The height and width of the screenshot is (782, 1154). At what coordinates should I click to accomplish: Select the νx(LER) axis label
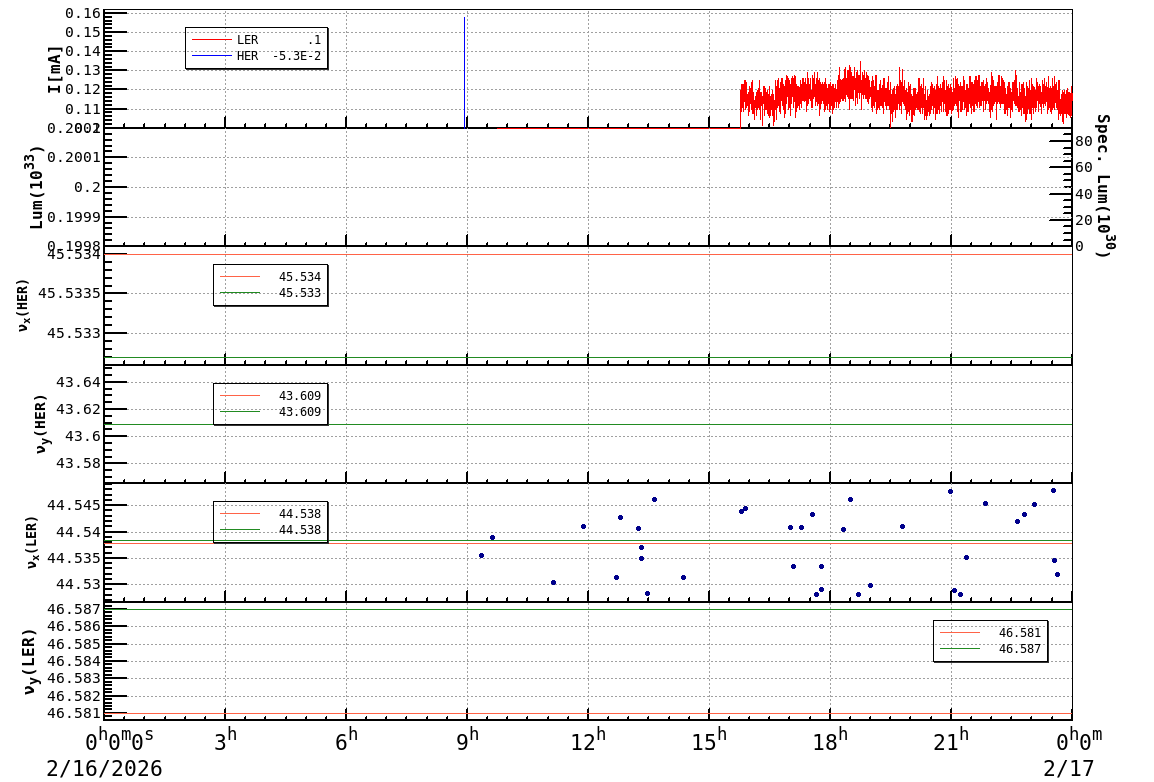[32, 542]
